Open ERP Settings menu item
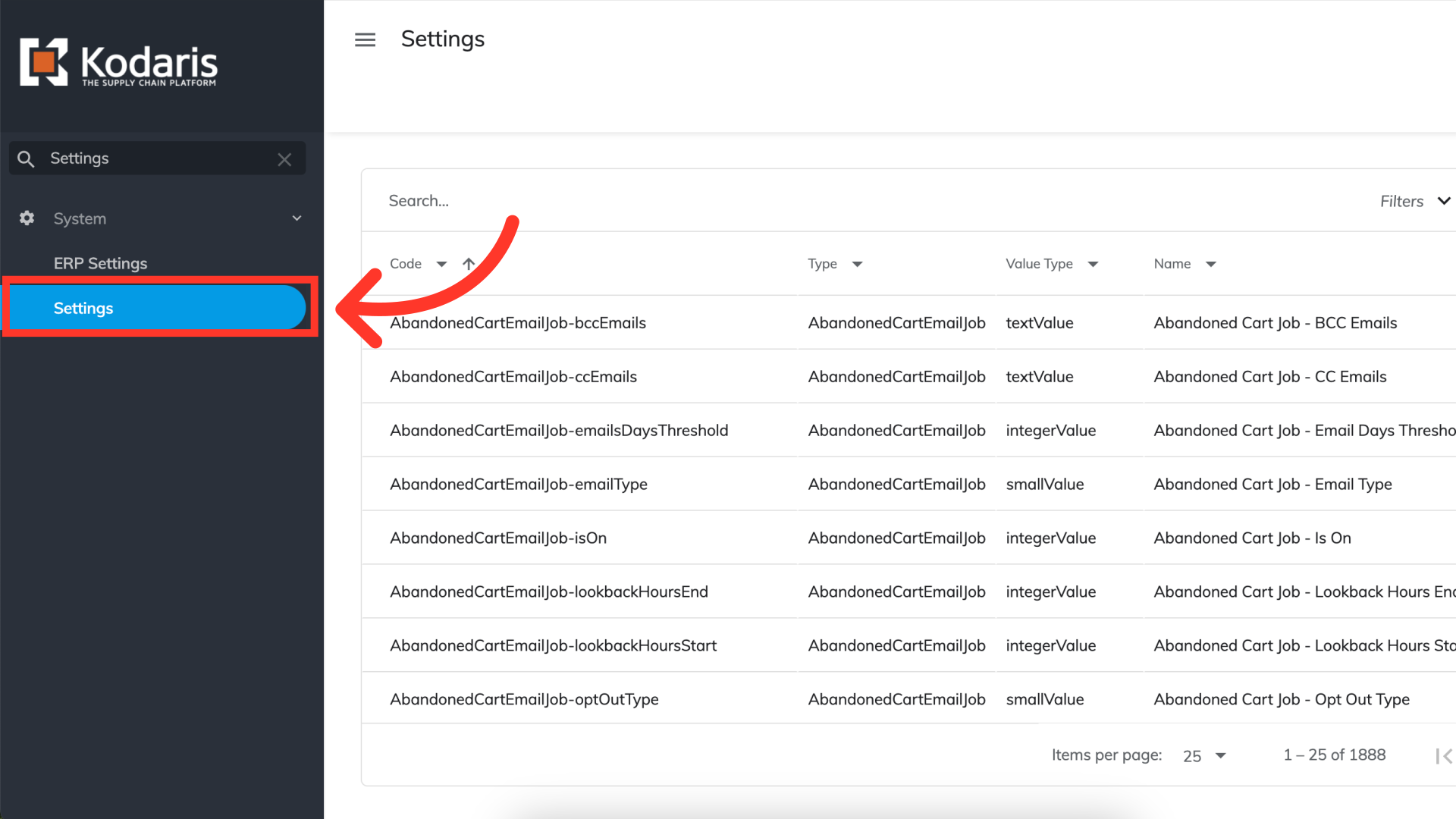Viewport: 1456px width, 819px height. point(100,263)
